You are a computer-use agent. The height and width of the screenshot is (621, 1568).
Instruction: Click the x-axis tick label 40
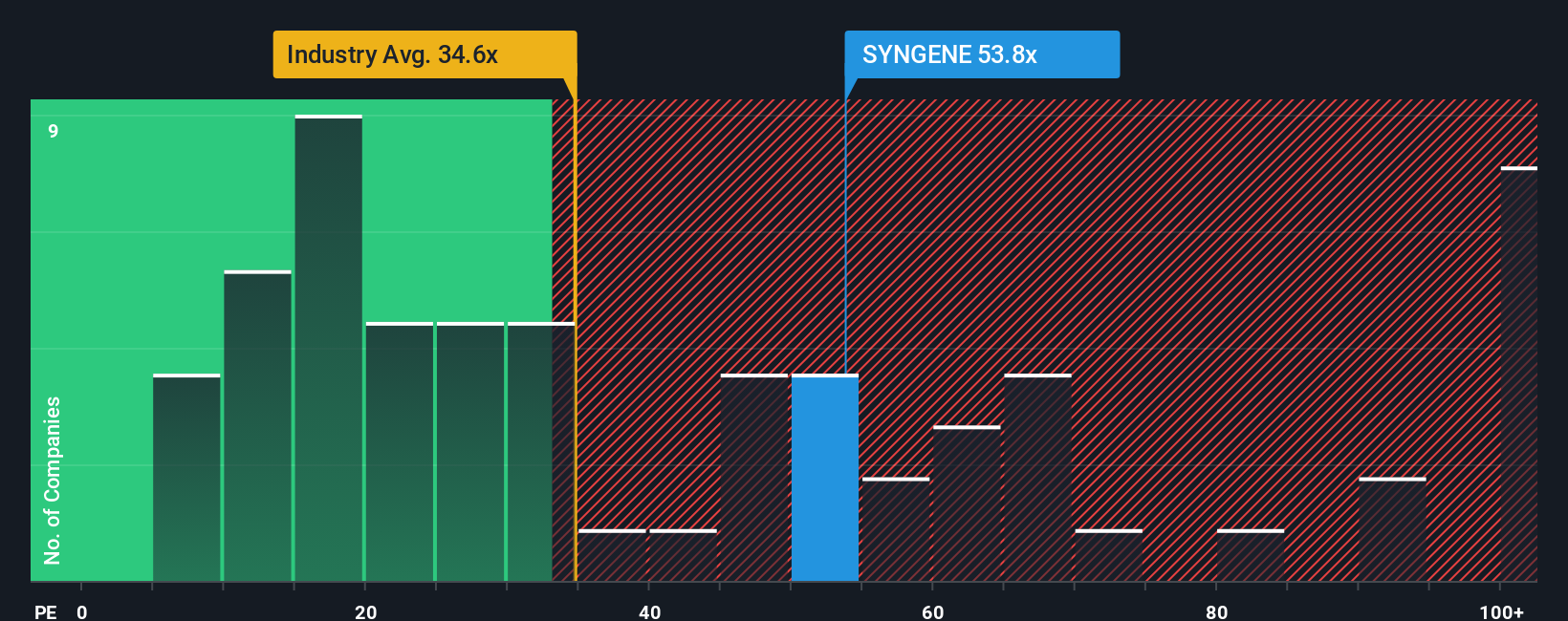(x=649, y=612)
